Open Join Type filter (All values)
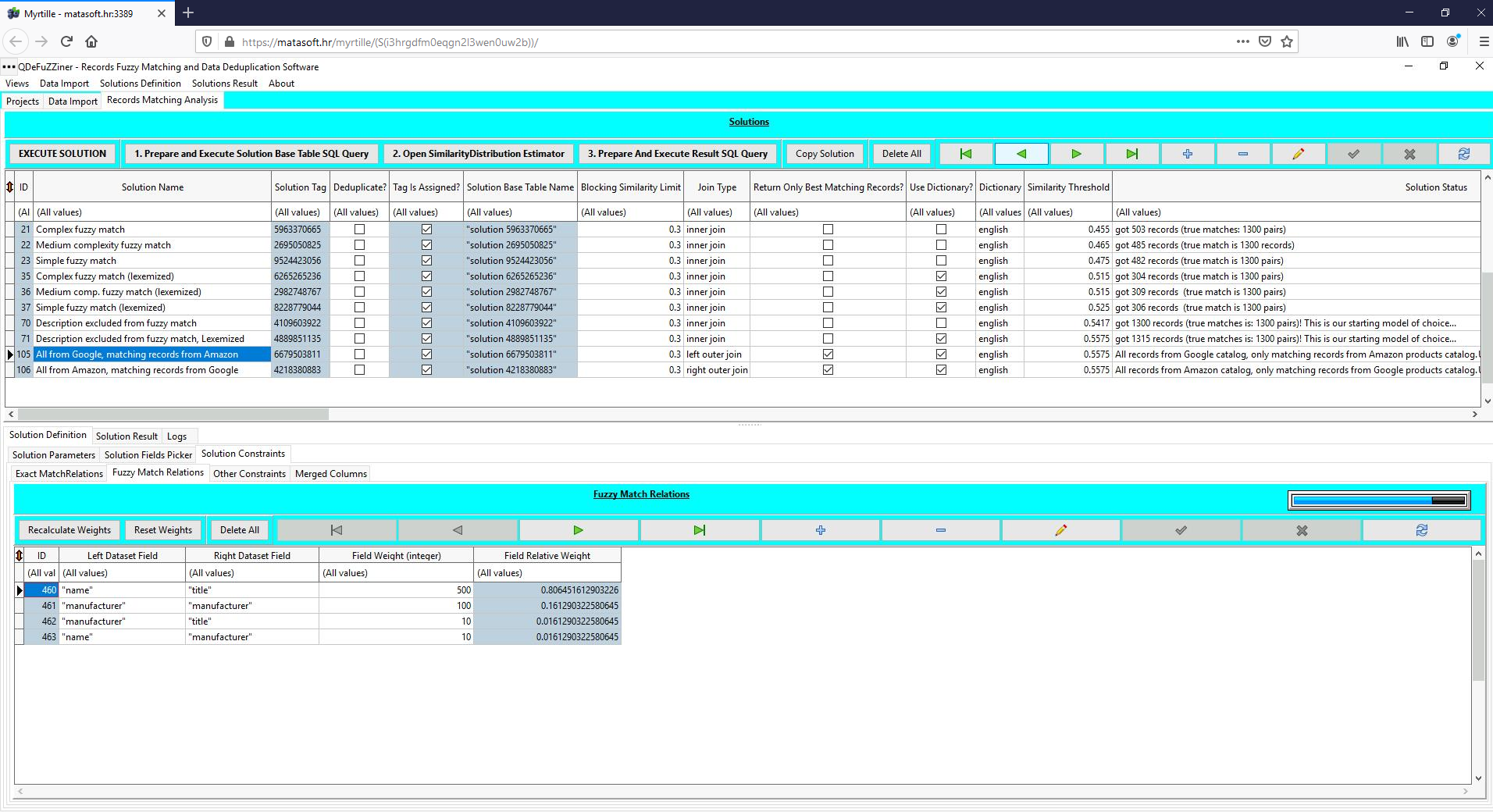Image resolution: width=1493 pixels, height=812 pixels. point(716,212)
